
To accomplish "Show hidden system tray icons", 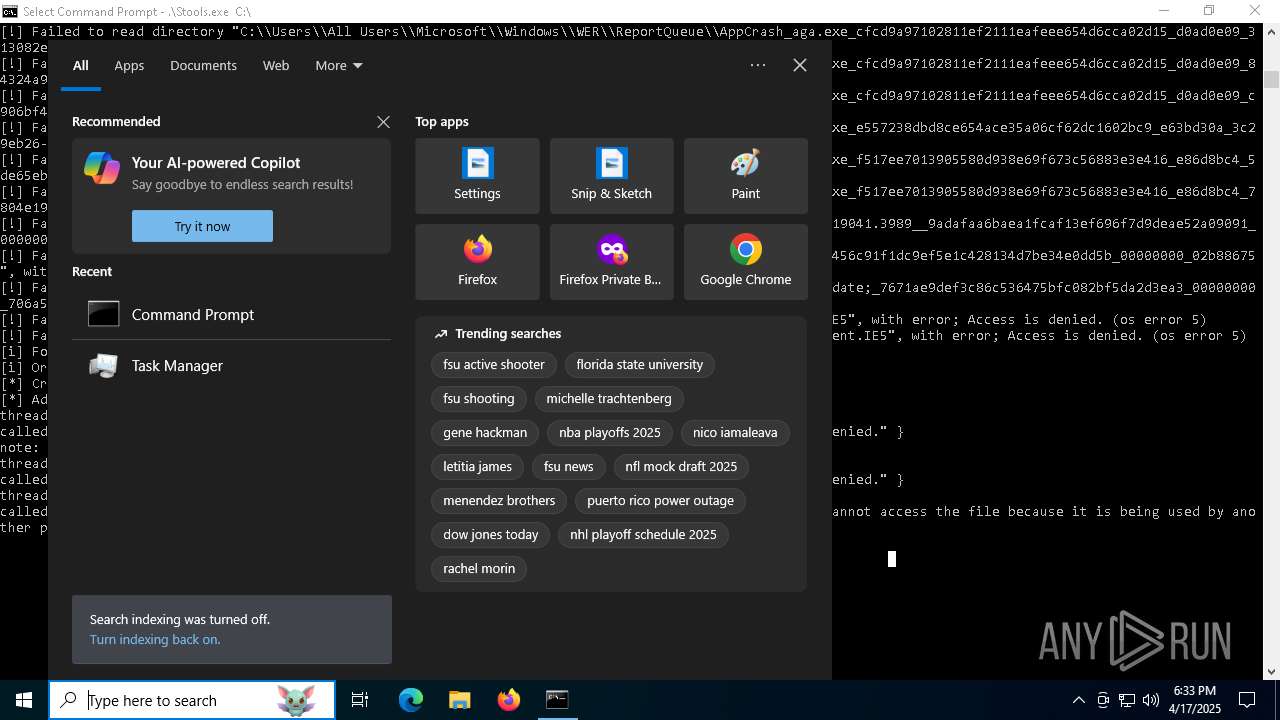I will [x=1078, y=700].
